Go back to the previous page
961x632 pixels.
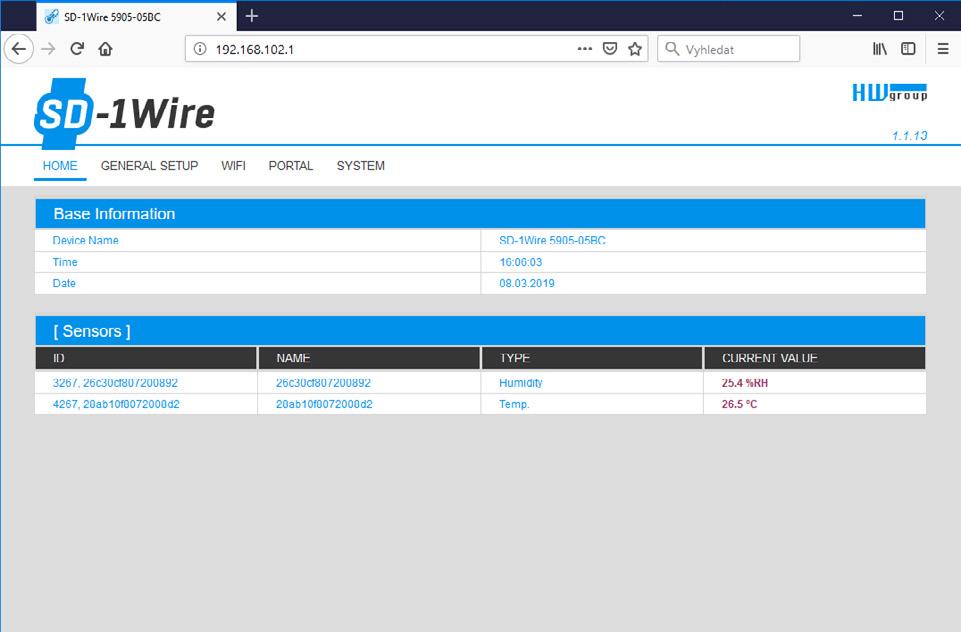(19, 49)
